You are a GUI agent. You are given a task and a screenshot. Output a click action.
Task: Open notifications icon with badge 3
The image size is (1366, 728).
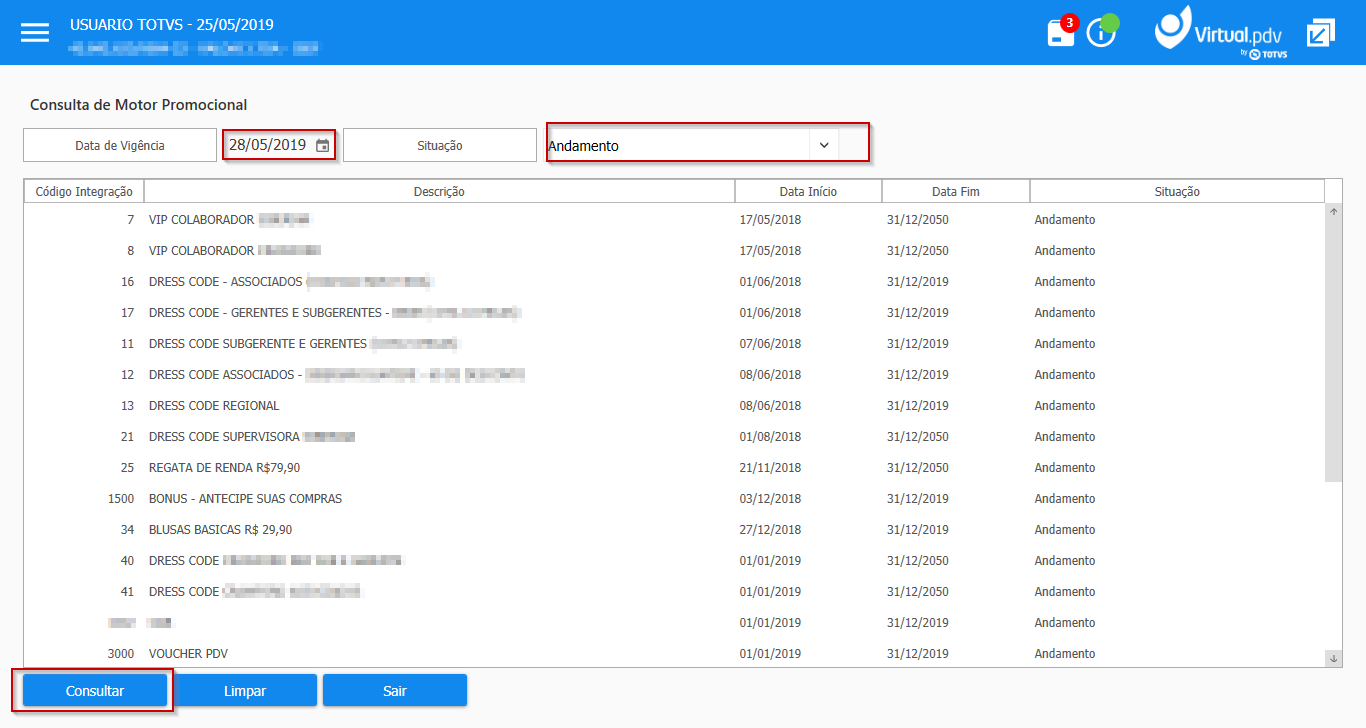(1062, 31)
